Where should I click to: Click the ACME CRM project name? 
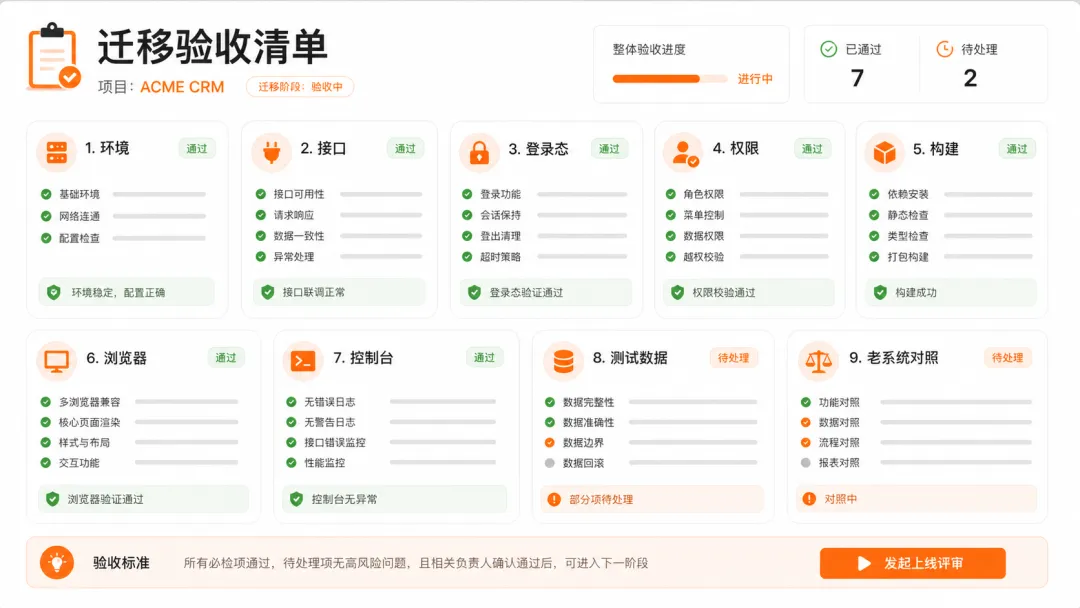[x=182, y=87]
